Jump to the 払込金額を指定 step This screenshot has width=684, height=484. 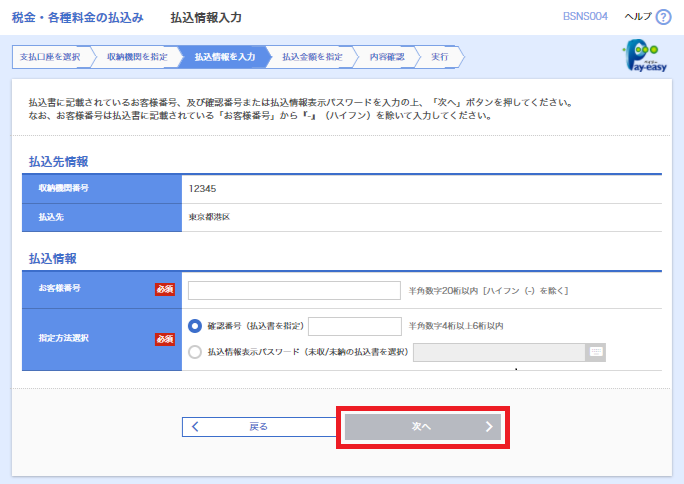[x=312, y=57]
